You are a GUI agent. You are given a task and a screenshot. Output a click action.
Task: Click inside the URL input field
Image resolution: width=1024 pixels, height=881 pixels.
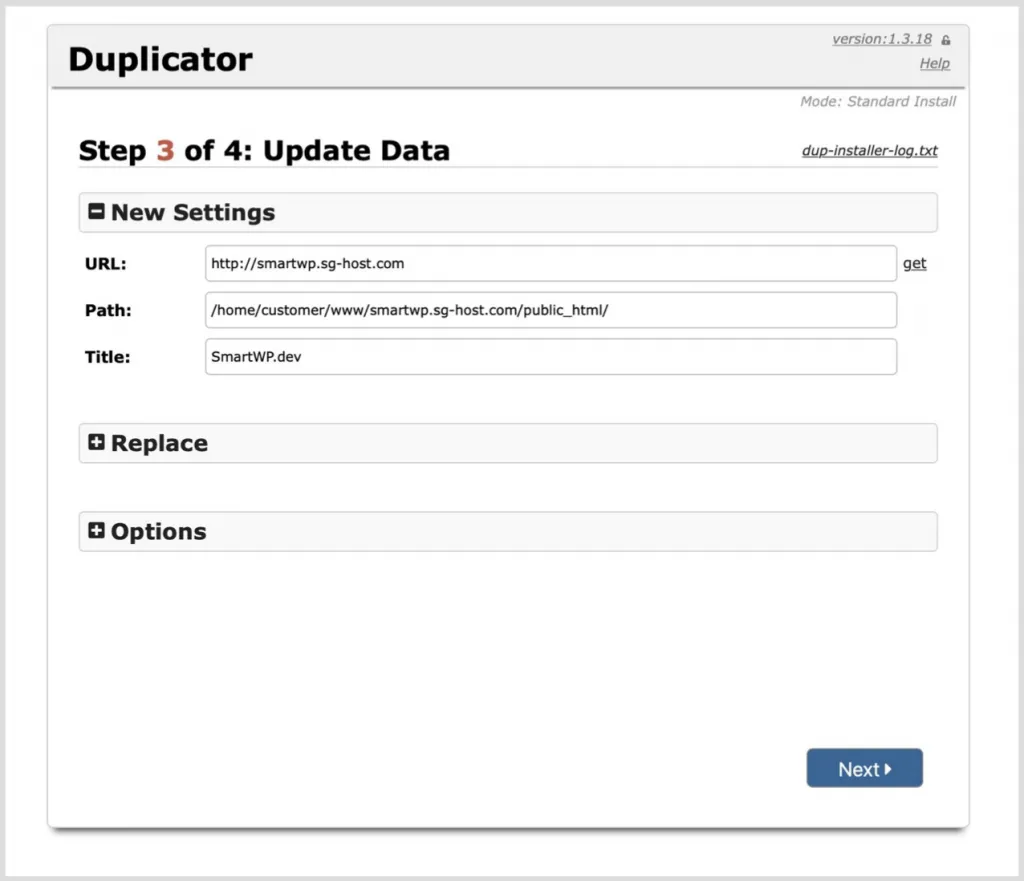550,263
